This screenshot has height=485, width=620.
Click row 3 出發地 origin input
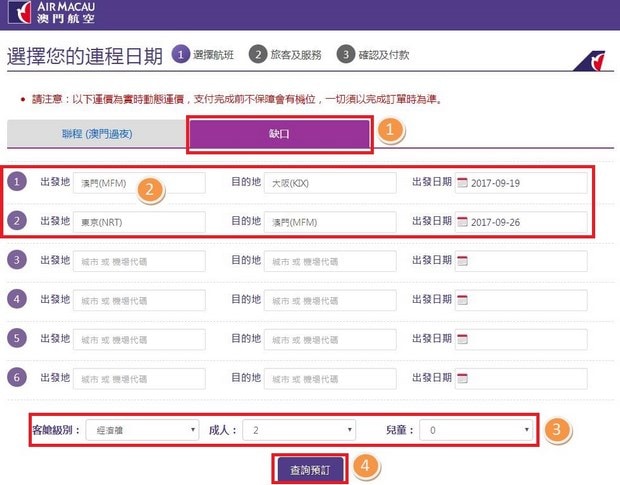[139, 261]
